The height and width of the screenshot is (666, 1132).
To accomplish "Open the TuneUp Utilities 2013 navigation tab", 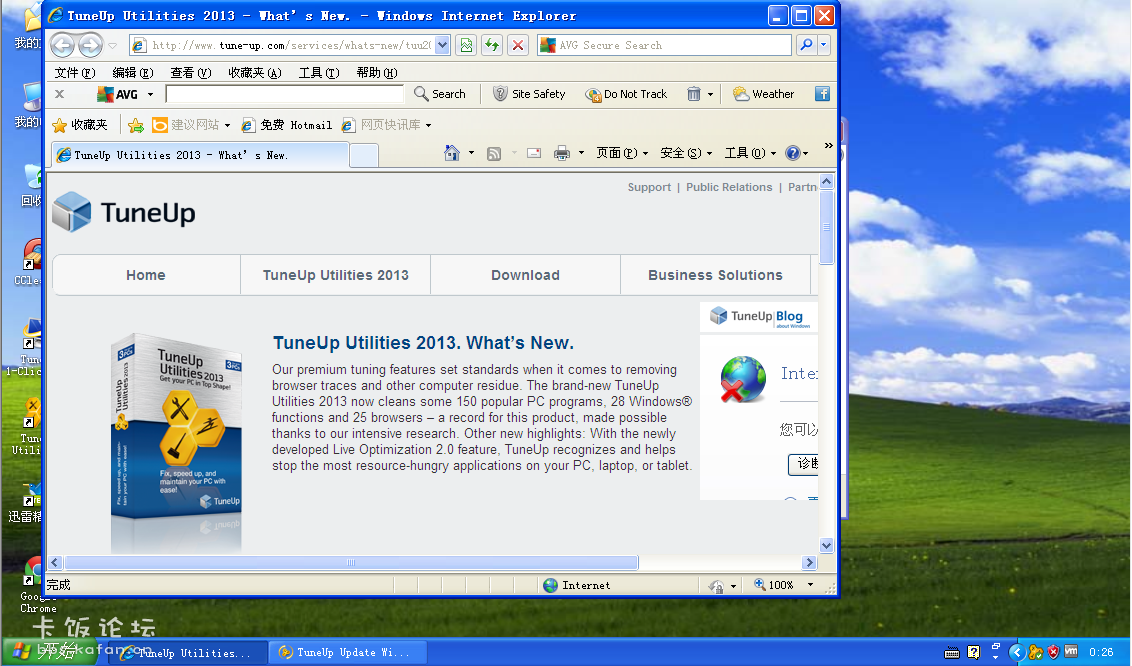I will [x=336, y=276].
